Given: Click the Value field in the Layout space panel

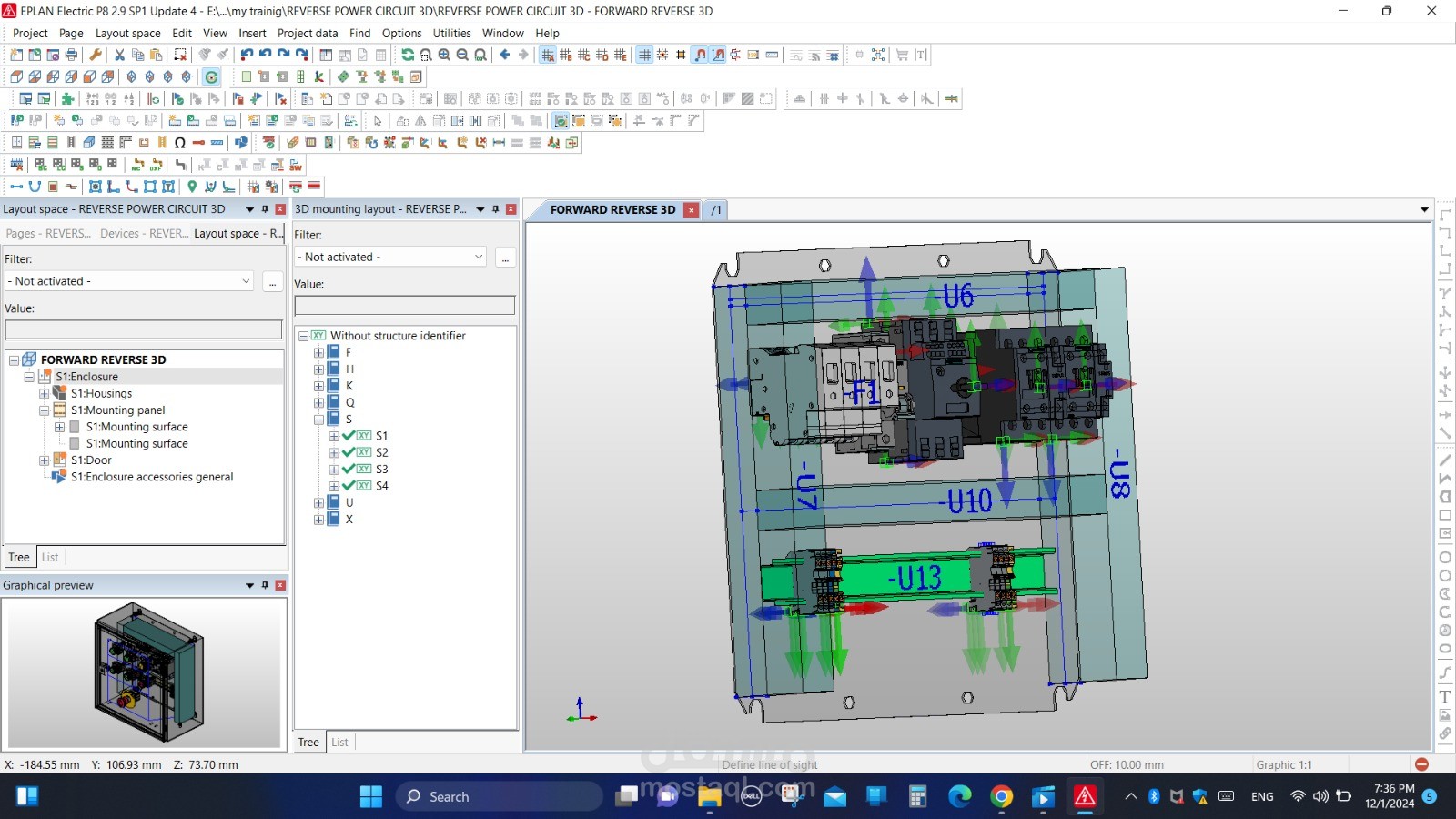Looking at the screenshot, I should 144,329.
